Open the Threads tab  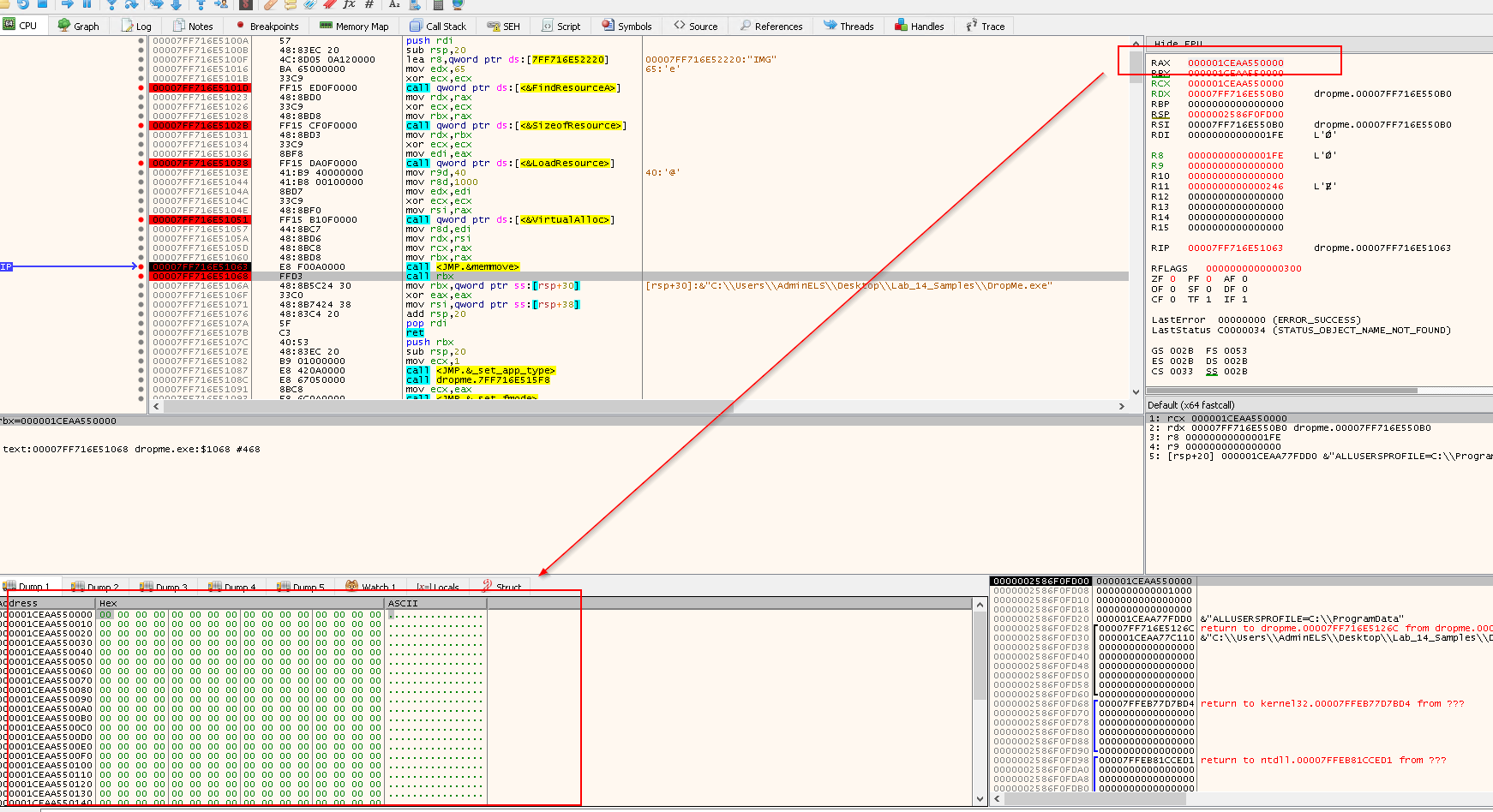point(848,26)
